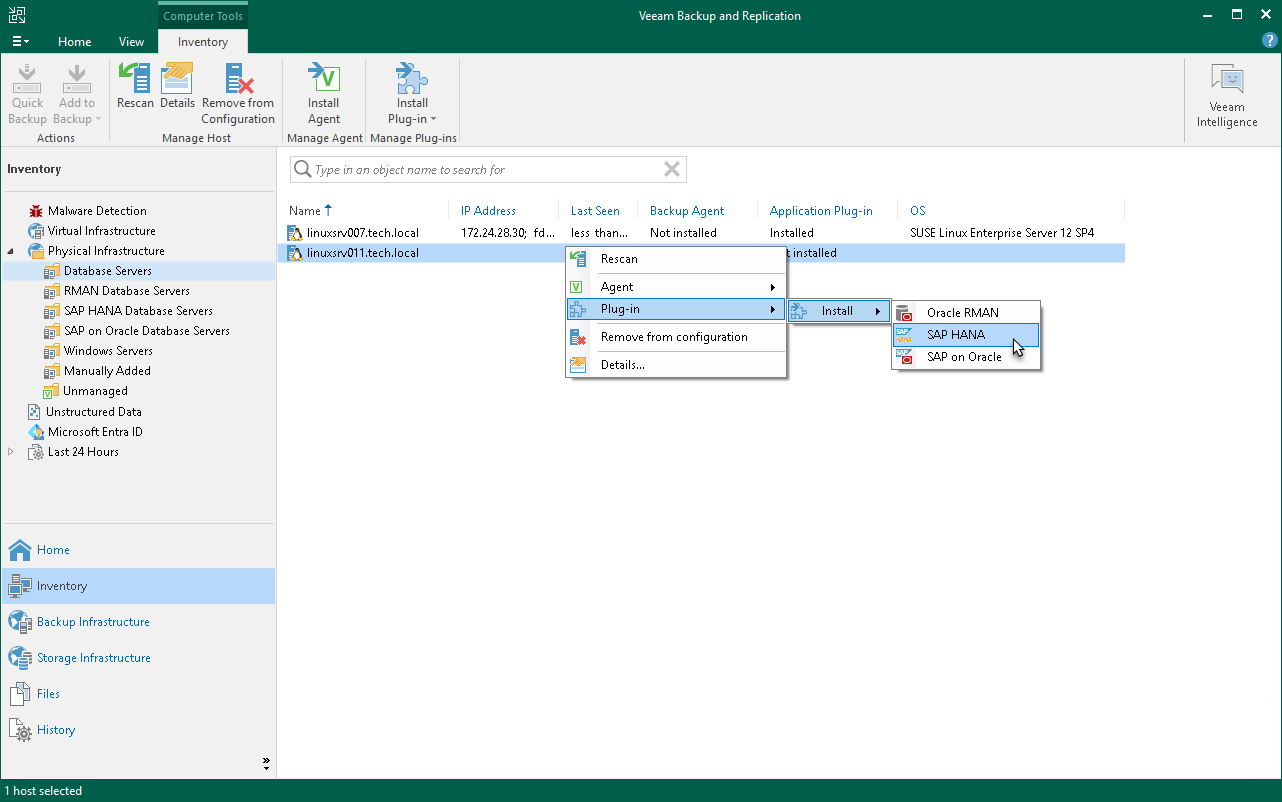Open the help question mark icon
Screen dimensions: 1282x802
[1270, 41]
